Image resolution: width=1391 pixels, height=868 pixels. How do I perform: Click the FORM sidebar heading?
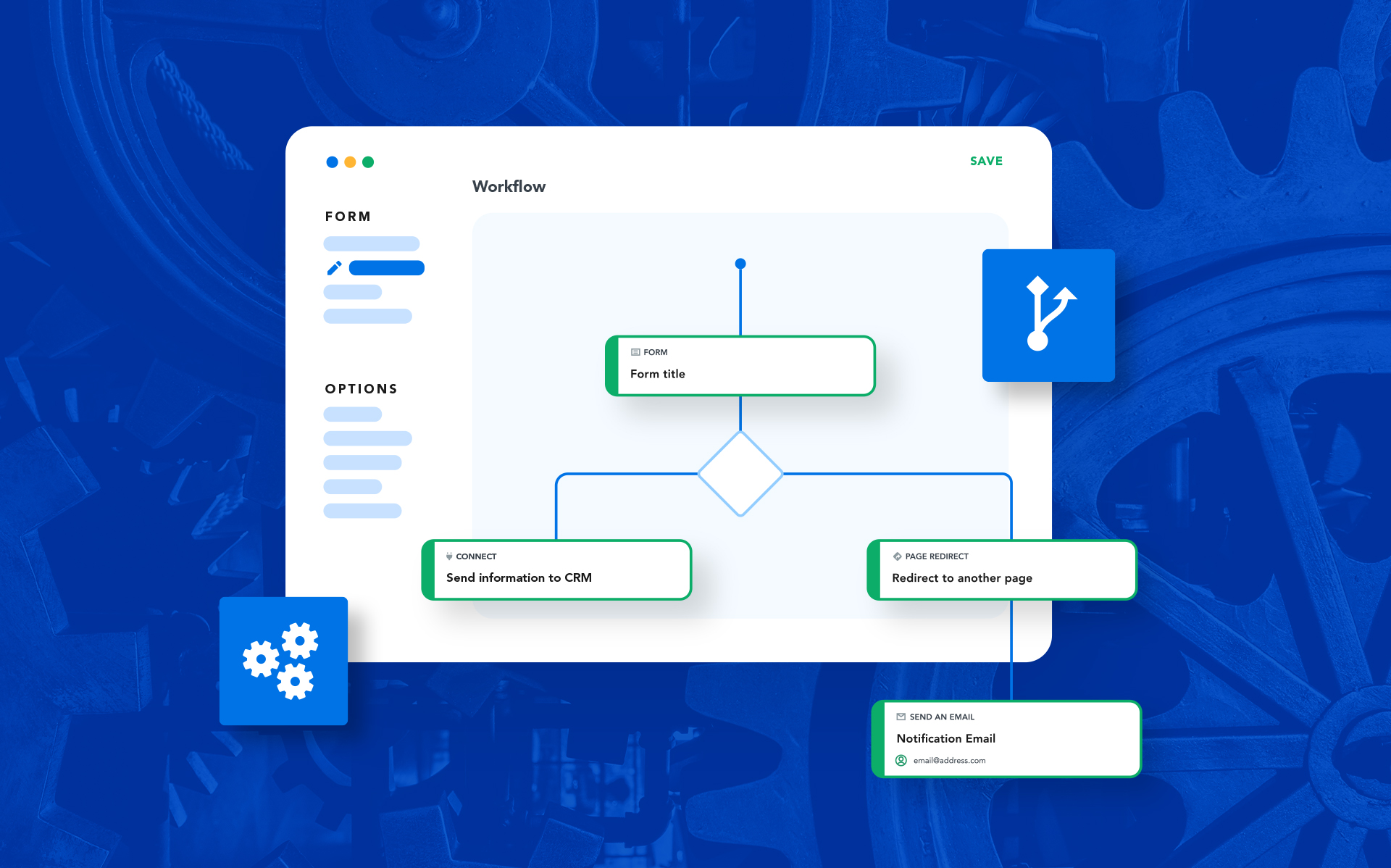tap(348, 217)
